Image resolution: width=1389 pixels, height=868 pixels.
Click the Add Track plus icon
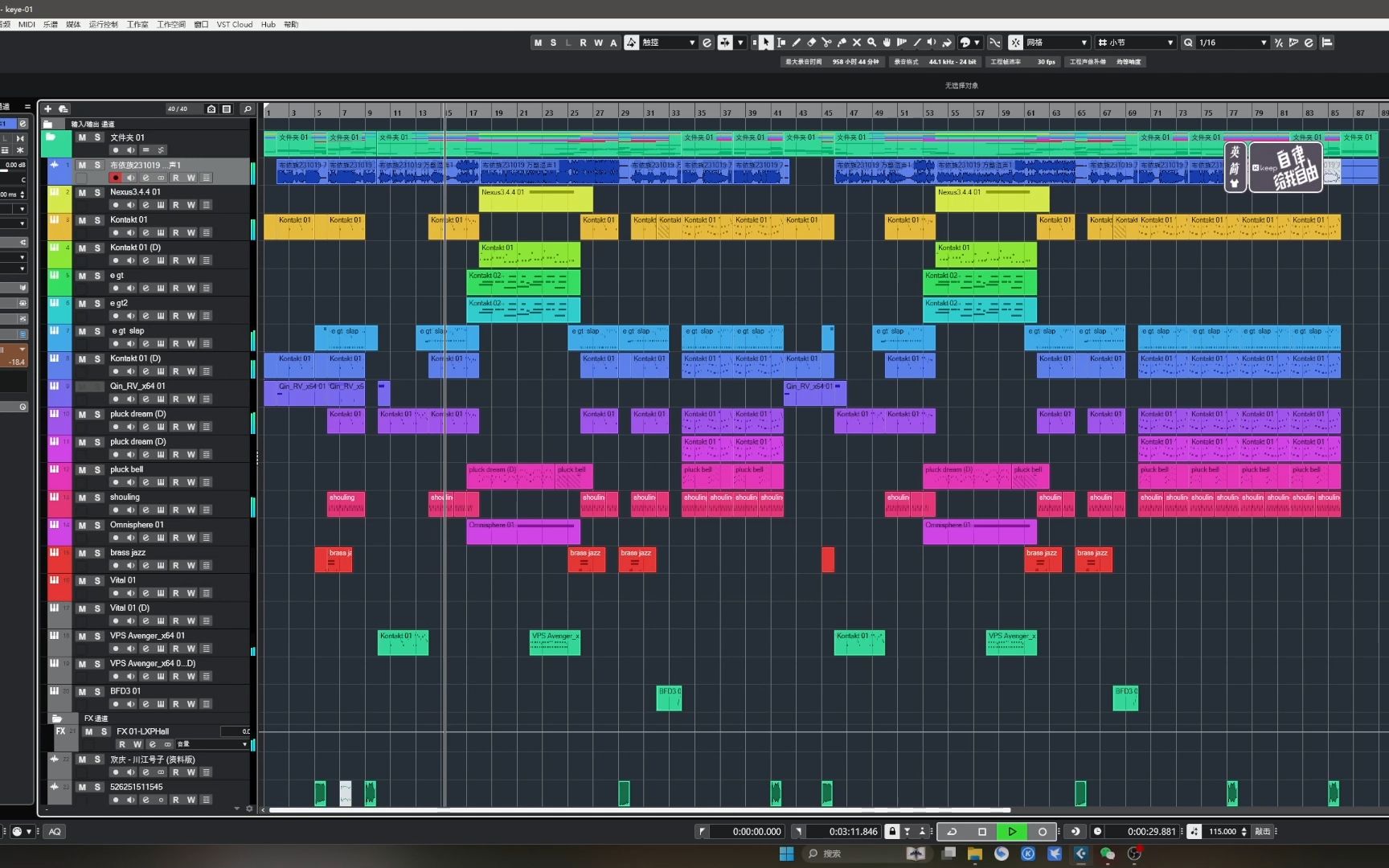tap(47, 108)
